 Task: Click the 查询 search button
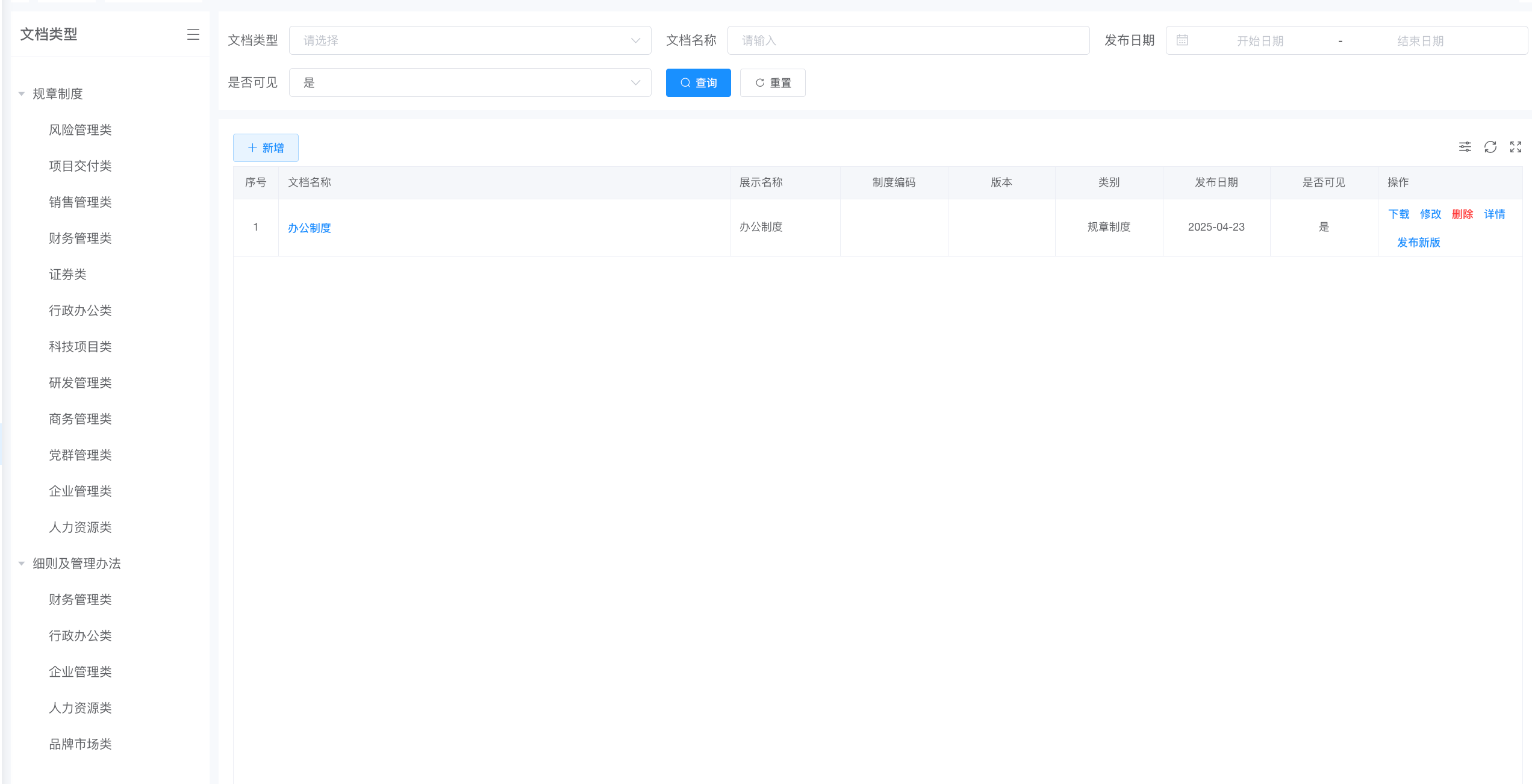point(698,82)
